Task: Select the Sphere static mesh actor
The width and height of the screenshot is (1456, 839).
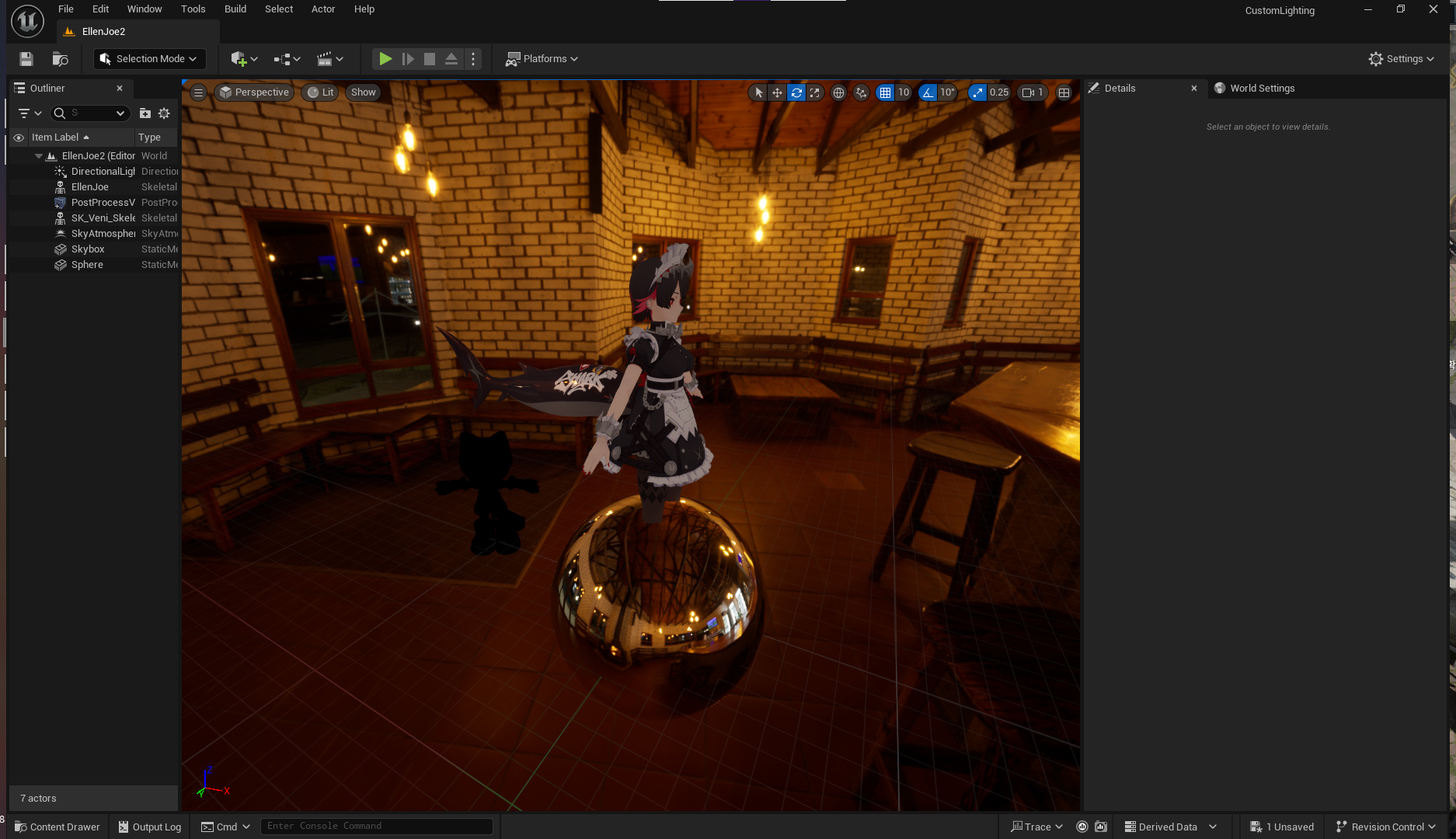Action: (93, 265)
